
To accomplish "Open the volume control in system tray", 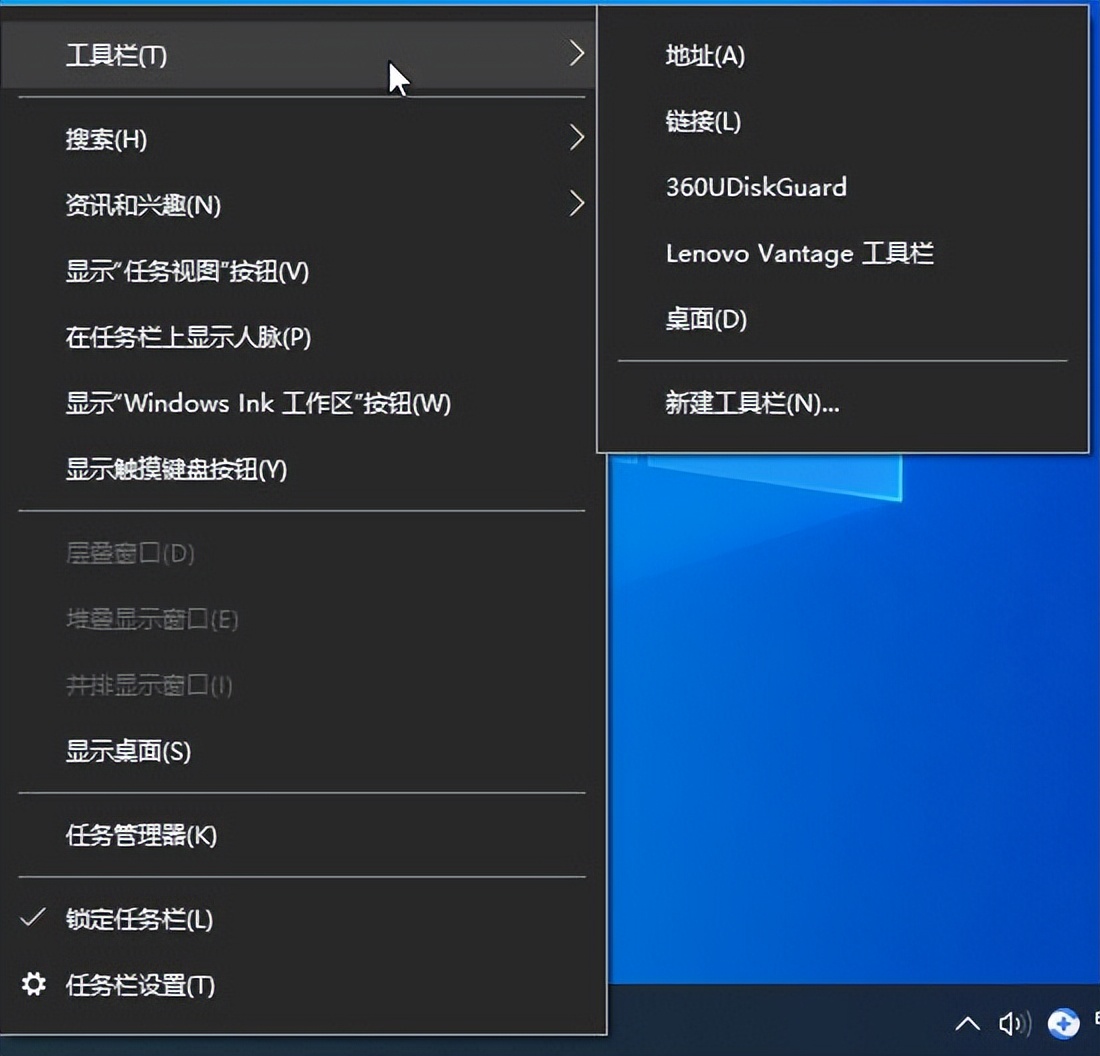I will pos(1014,1024).
